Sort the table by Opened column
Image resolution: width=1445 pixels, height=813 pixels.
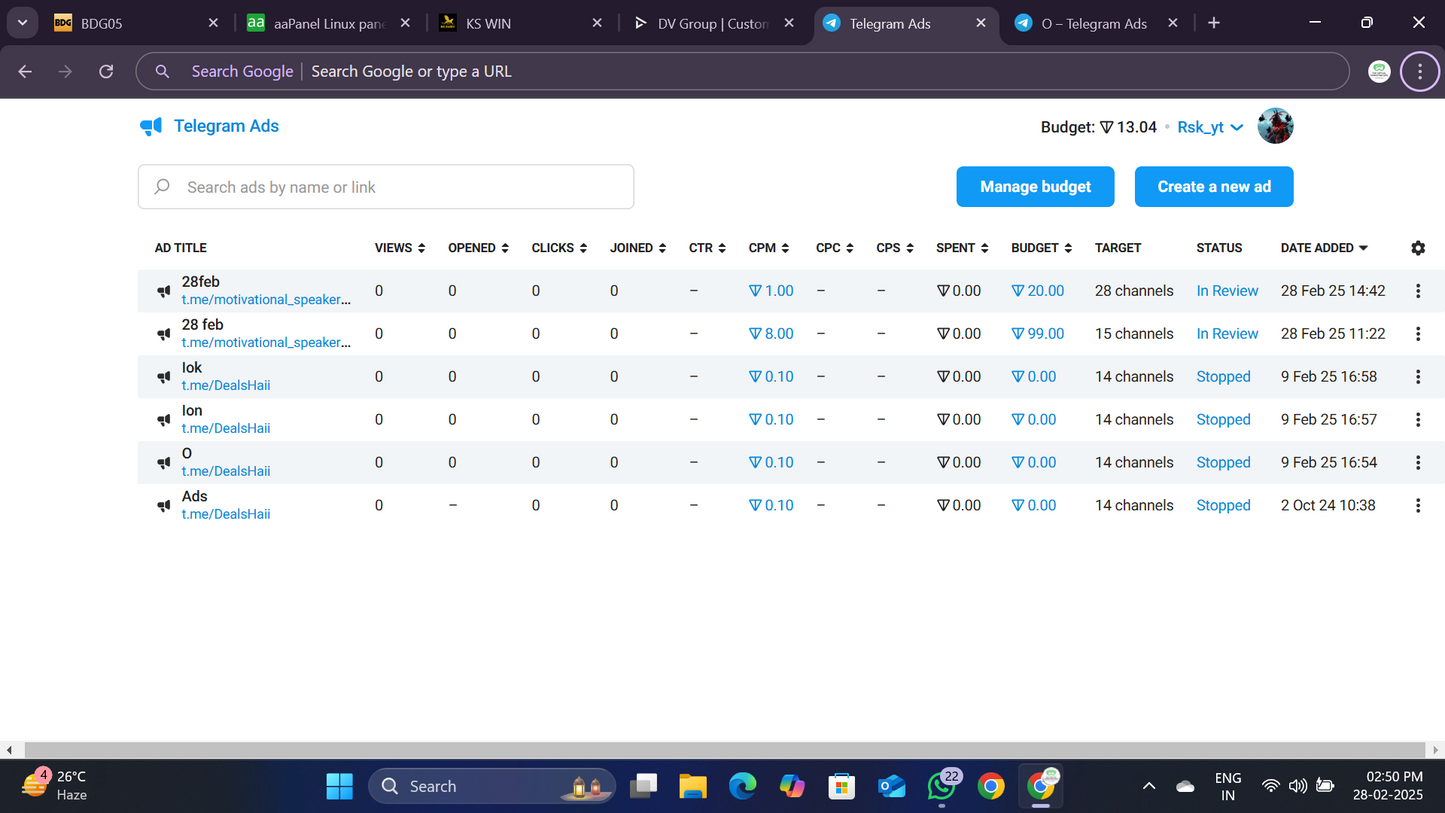[478, 248]
